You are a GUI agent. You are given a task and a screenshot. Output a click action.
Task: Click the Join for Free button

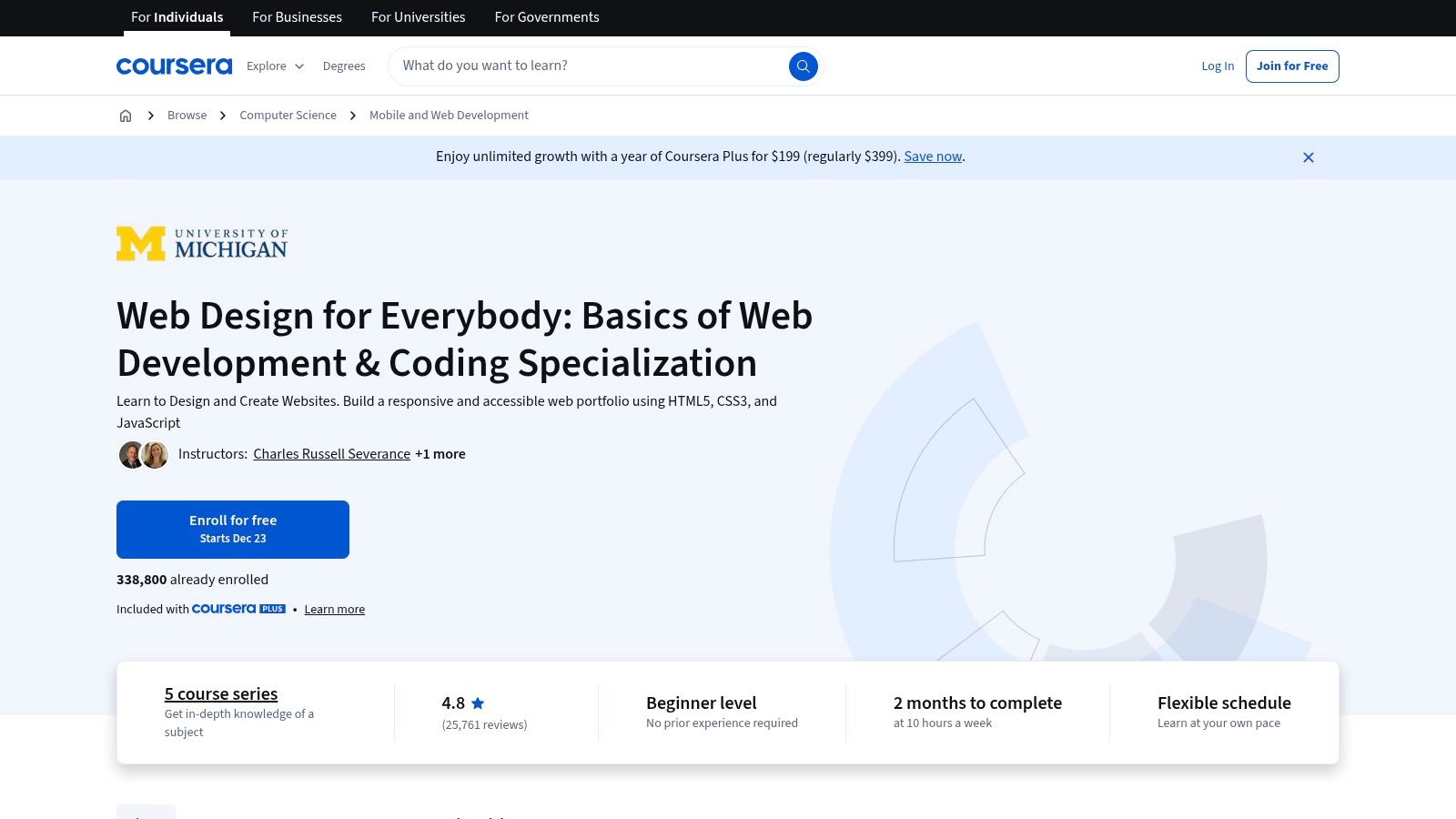click(1291, 66)
